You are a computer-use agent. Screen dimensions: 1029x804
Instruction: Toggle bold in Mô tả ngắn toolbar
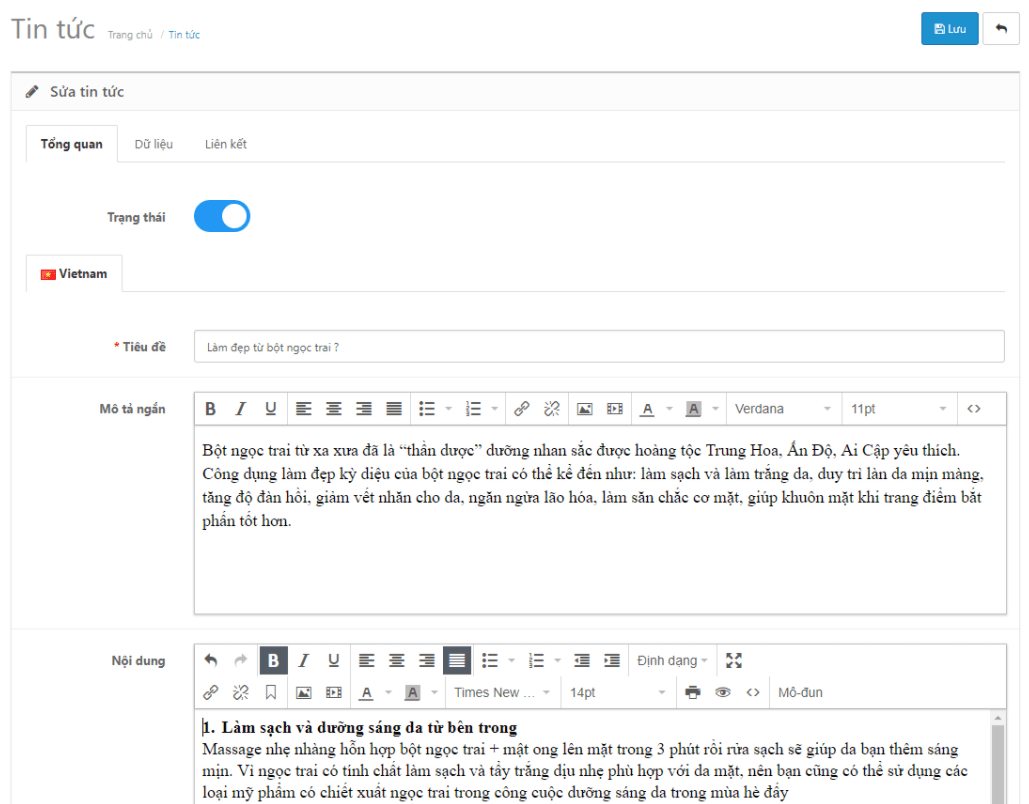(210, 409)
